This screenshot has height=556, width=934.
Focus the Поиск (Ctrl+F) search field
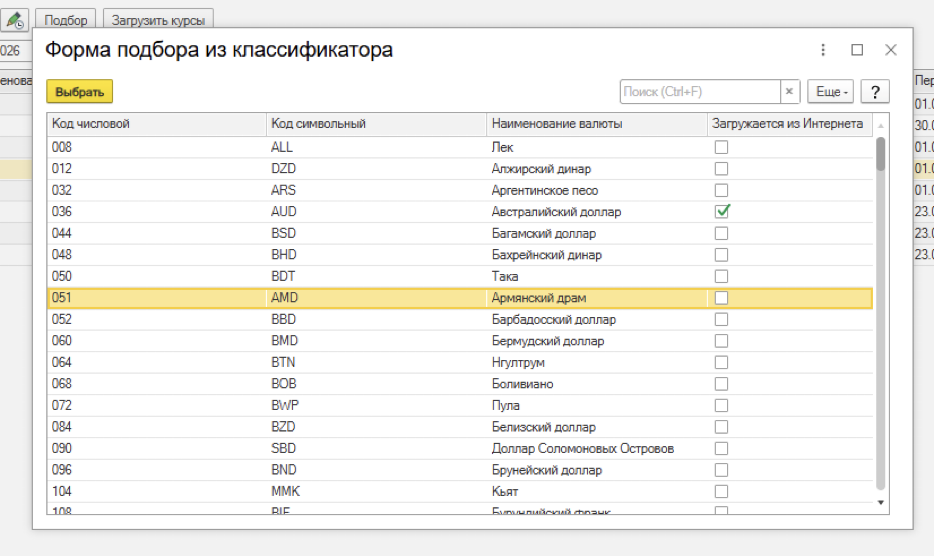click(x=699, y=91)
